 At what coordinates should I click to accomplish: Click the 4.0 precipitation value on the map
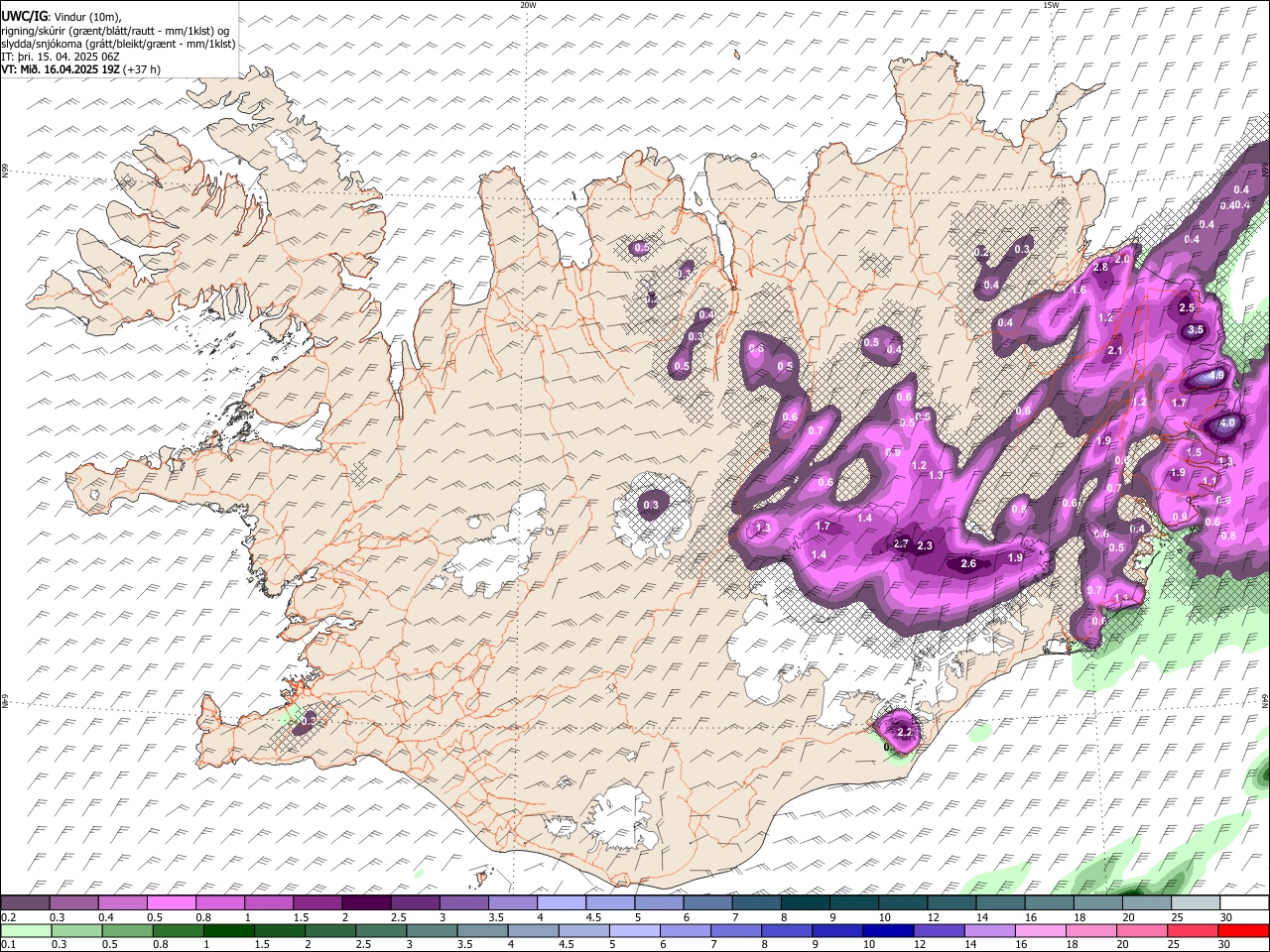(1227, 422)
